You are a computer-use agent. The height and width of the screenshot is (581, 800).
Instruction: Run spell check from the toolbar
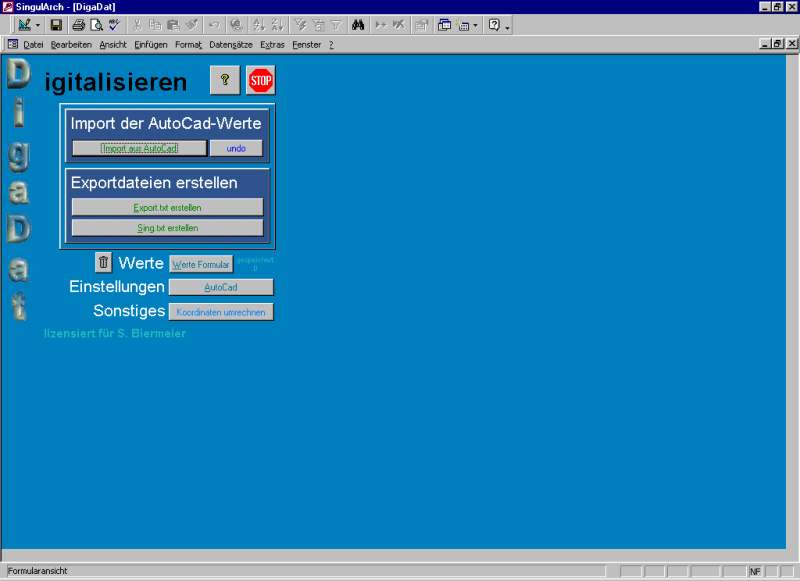pos(114,25)
